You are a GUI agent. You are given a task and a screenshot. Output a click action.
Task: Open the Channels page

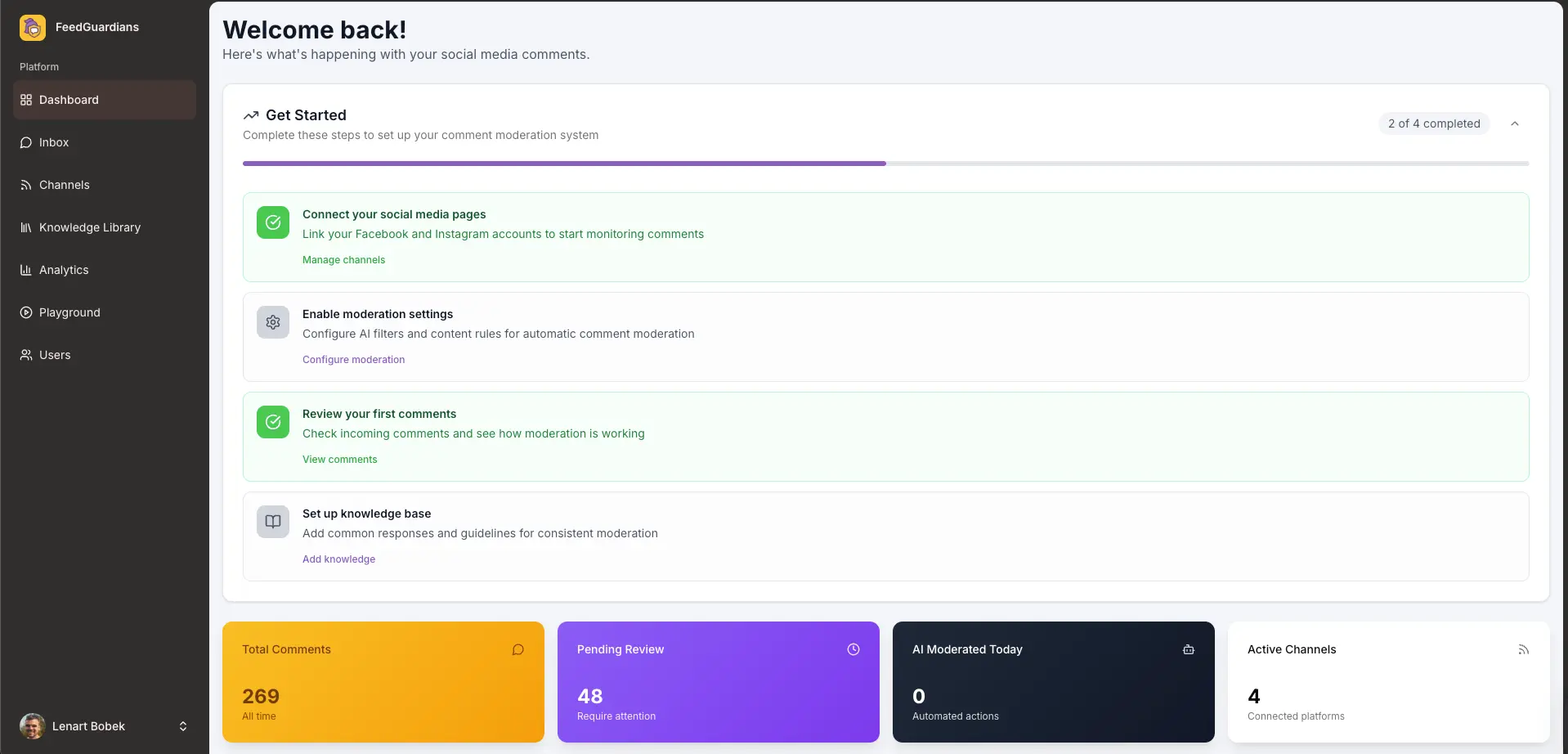[105, 185]
